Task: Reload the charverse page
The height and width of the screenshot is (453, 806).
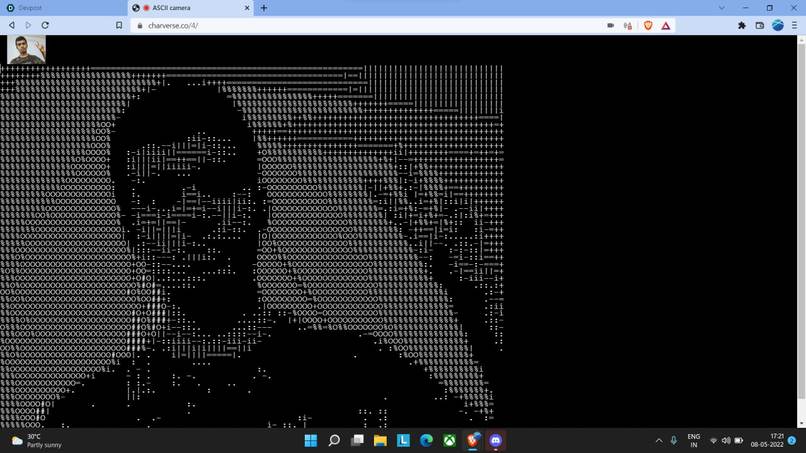Action: click(45, 25)
